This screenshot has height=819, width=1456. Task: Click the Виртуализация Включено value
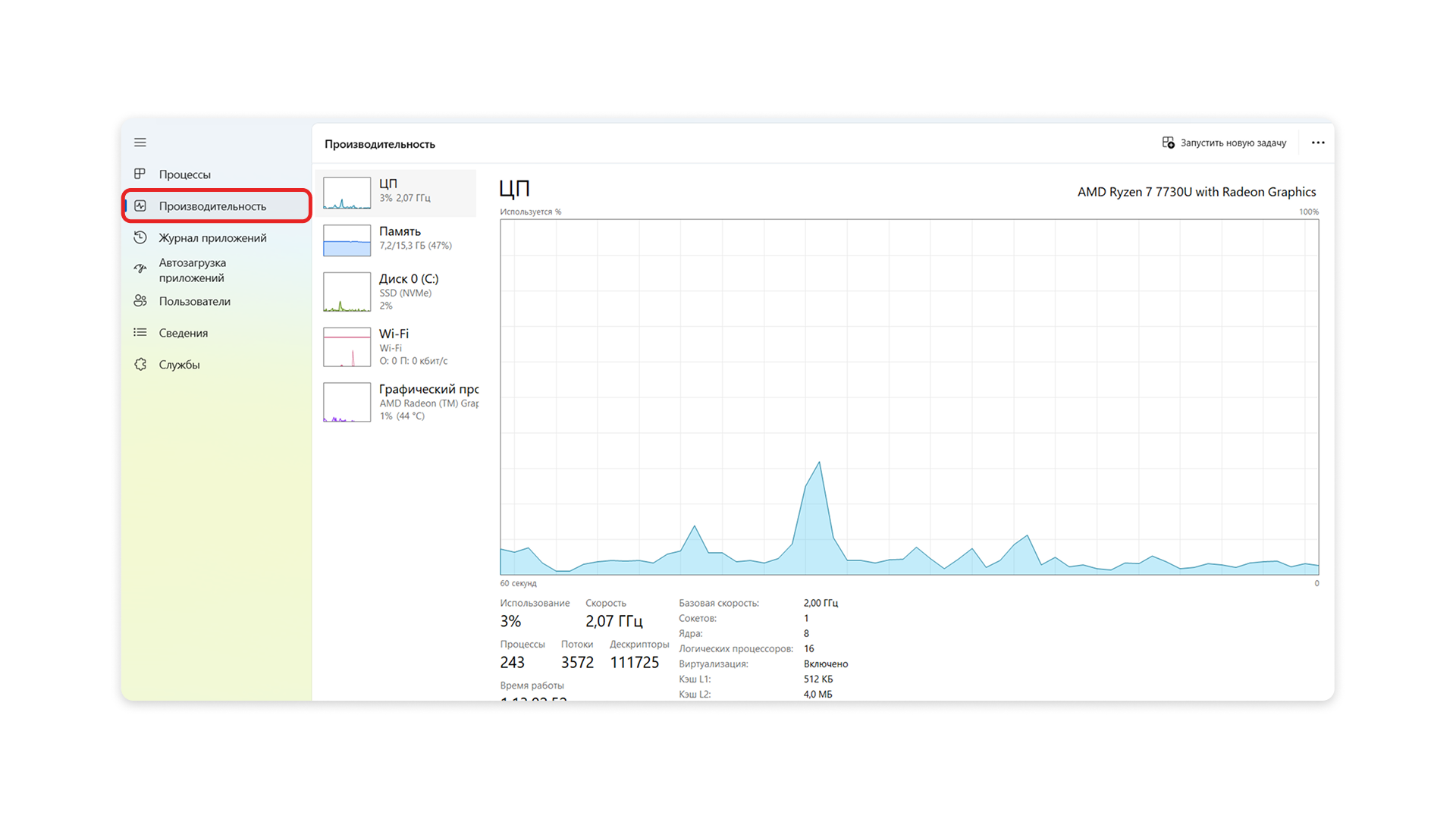click(x=826, y=664)
